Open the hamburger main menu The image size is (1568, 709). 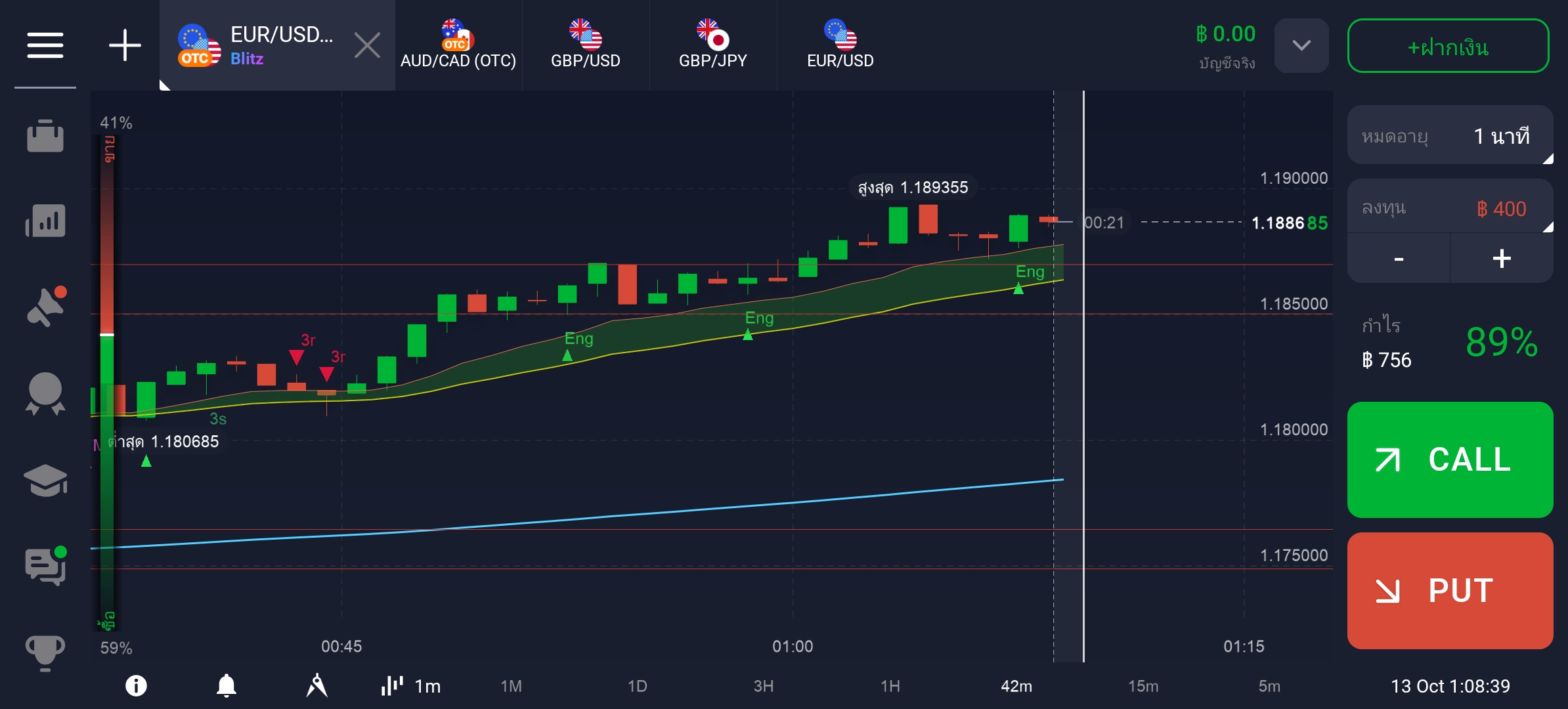(45, 45)
